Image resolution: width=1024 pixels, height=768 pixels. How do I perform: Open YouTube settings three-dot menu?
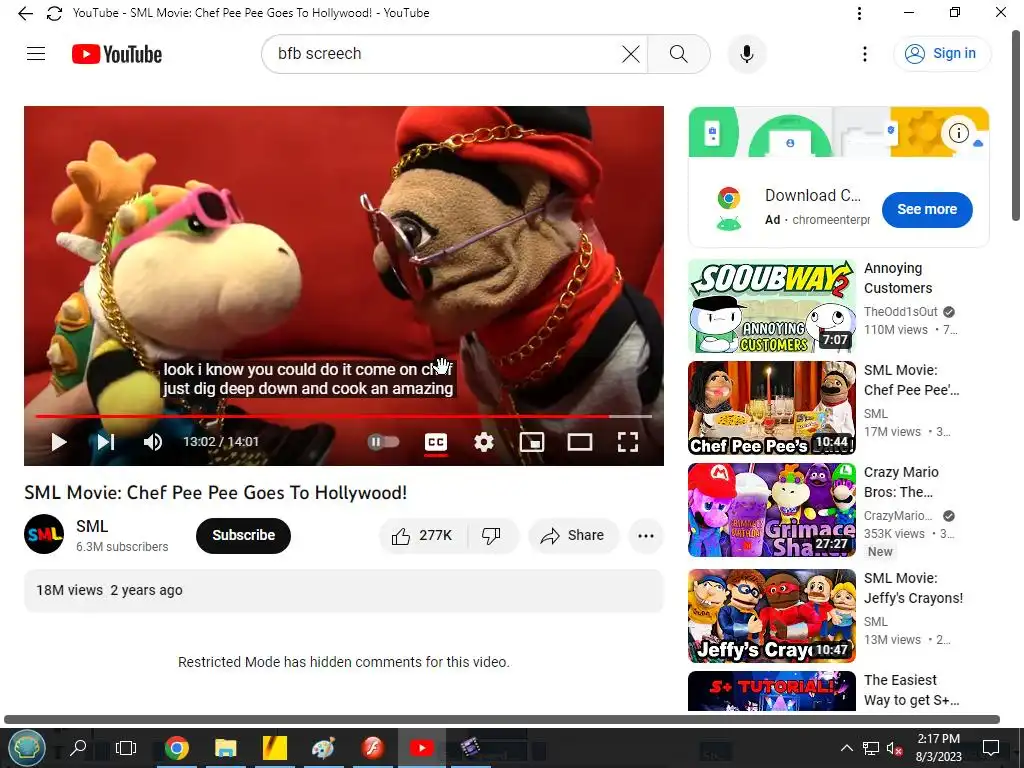tap(865, 54)
